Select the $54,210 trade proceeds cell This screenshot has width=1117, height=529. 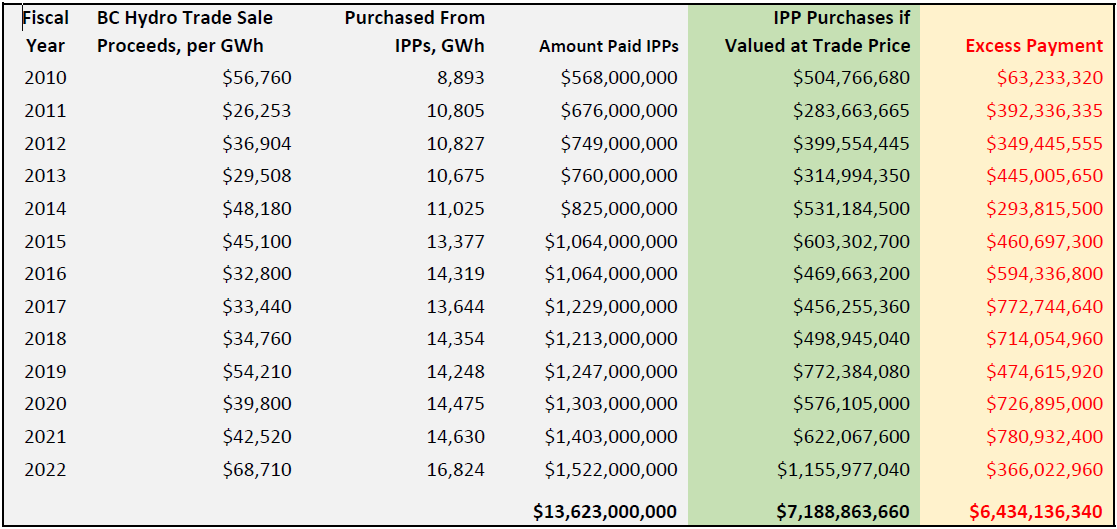[x=257, y=371]
